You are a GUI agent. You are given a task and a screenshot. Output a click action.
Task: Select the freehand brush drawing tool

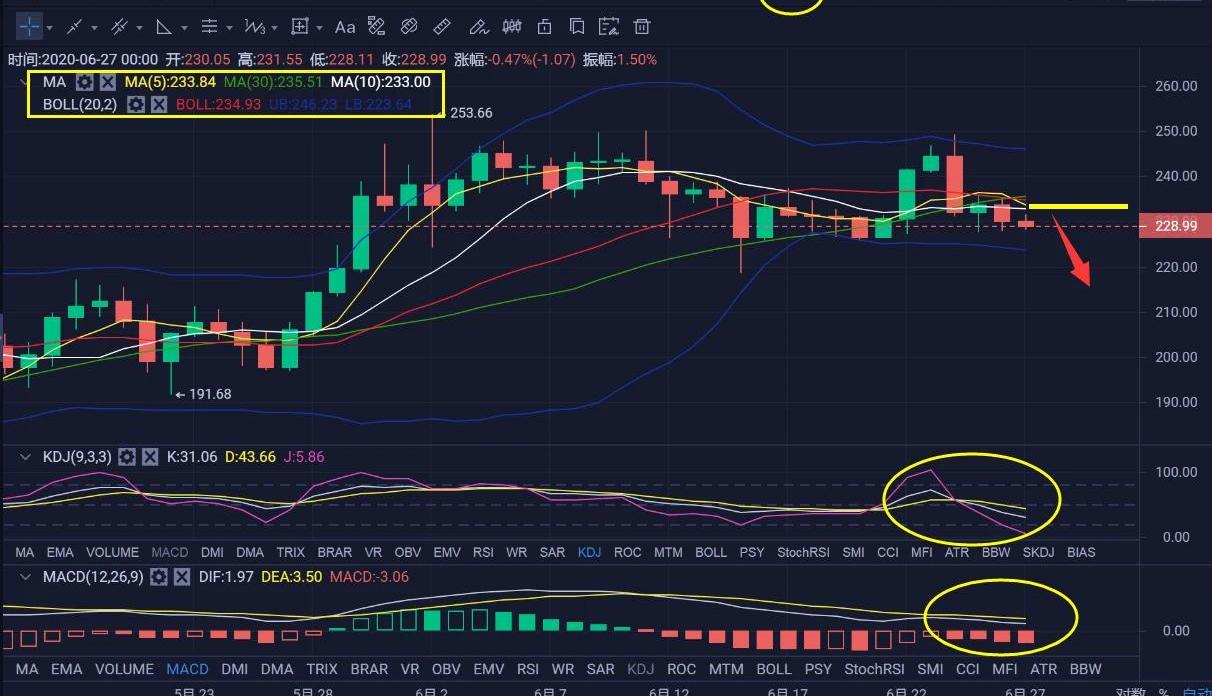[x=478, y=27]
